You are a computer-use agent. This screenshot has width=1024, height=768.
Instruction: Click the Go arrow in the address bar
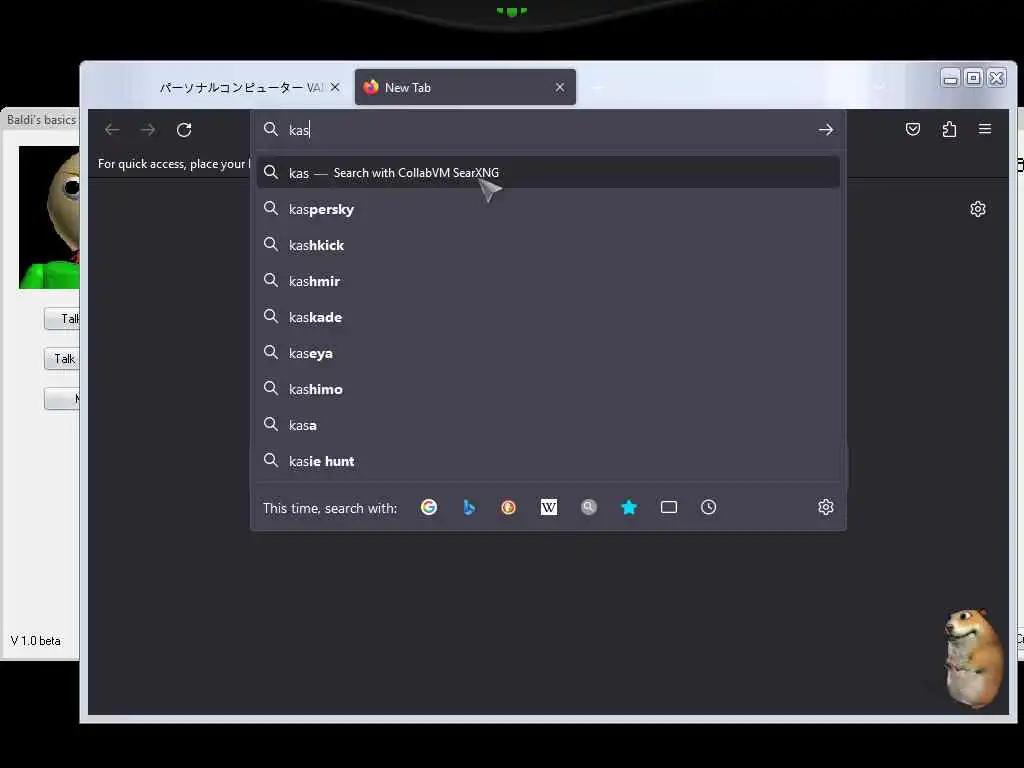point(825,130)
